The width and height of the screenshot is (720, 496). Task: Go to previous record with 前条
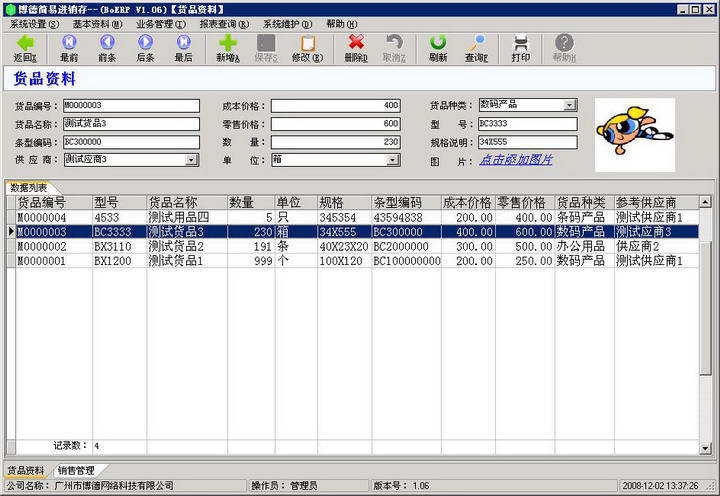(x=107, y=47)
